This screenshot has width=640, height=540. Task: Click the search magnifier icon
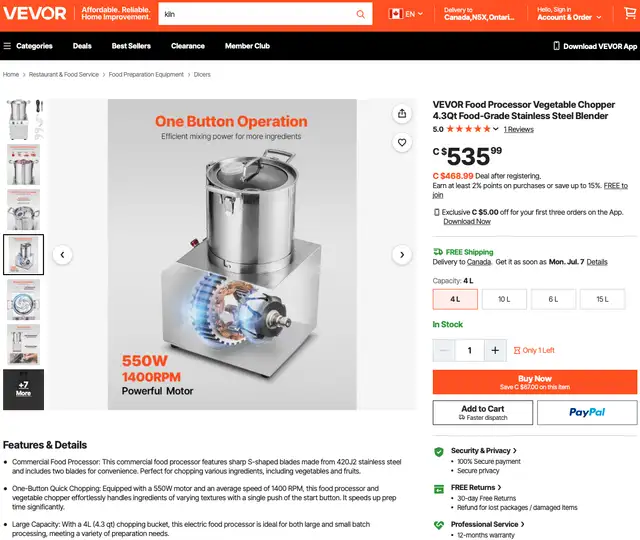pos(360,14)
